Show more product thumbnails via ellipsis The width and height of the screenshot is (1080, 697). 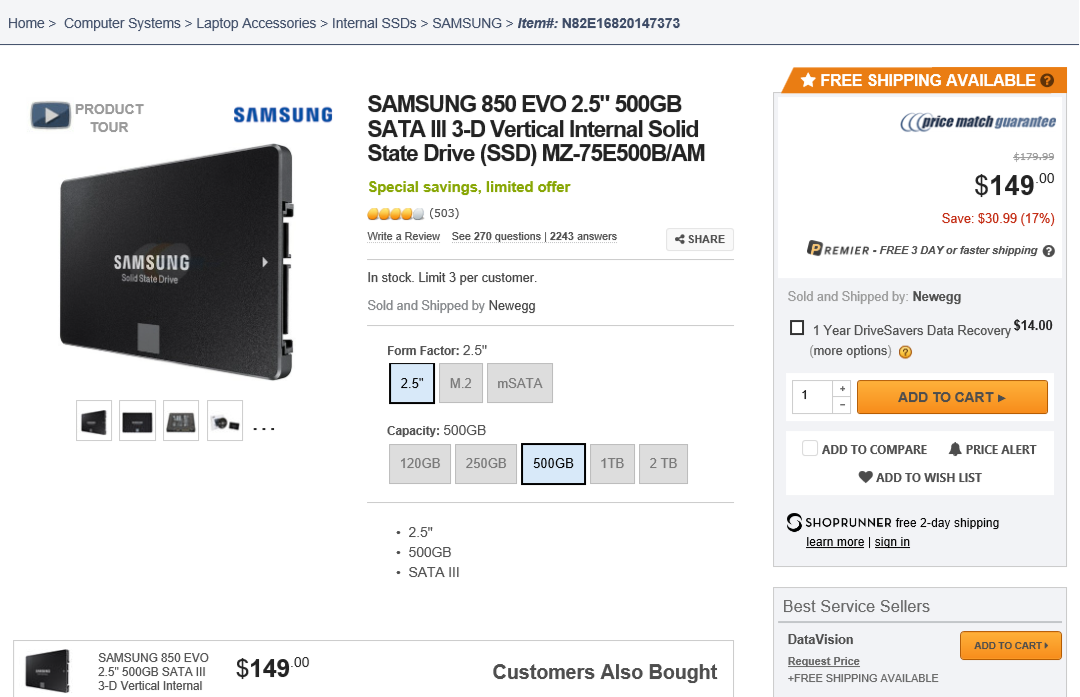pyautogui.click(x=263, y=428)
